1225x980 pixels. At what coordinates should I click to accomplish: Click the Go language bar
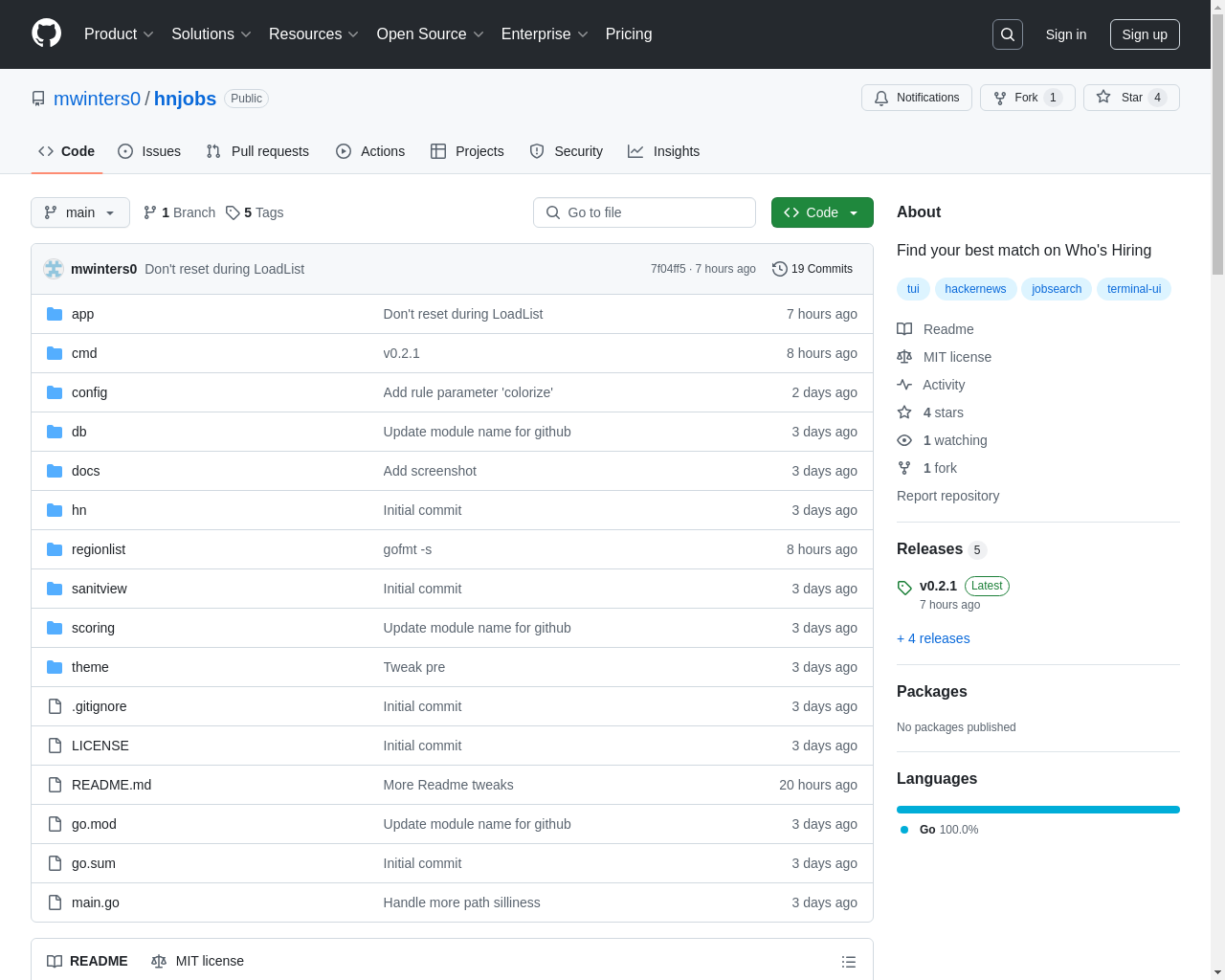click(x=1038, y=810)
